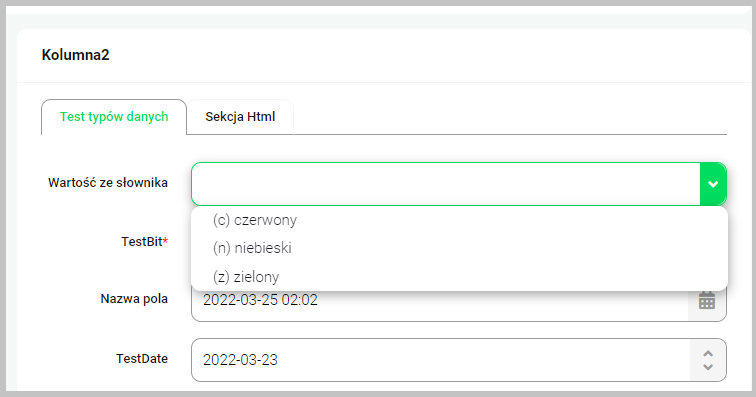Decrease TestDate using the down arrow
The width and height of the screenshot is (756, 397).
coord(708,367)
